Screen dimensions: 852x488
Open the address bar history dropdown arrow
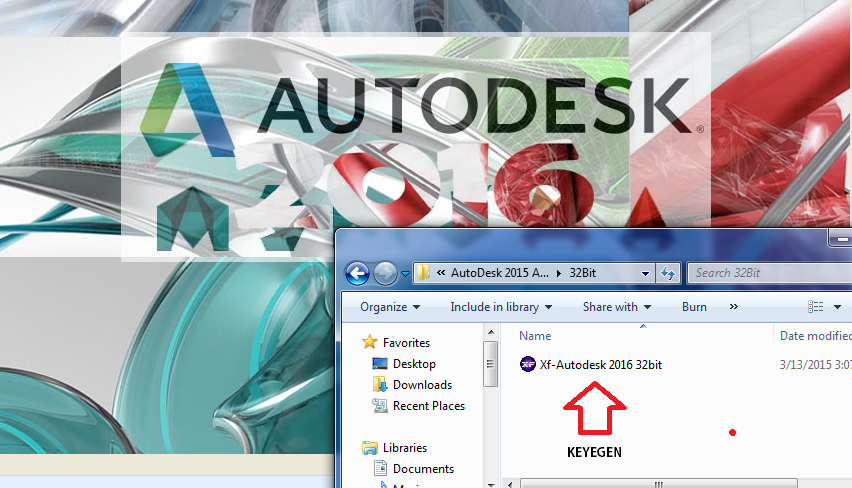[645, 273]
